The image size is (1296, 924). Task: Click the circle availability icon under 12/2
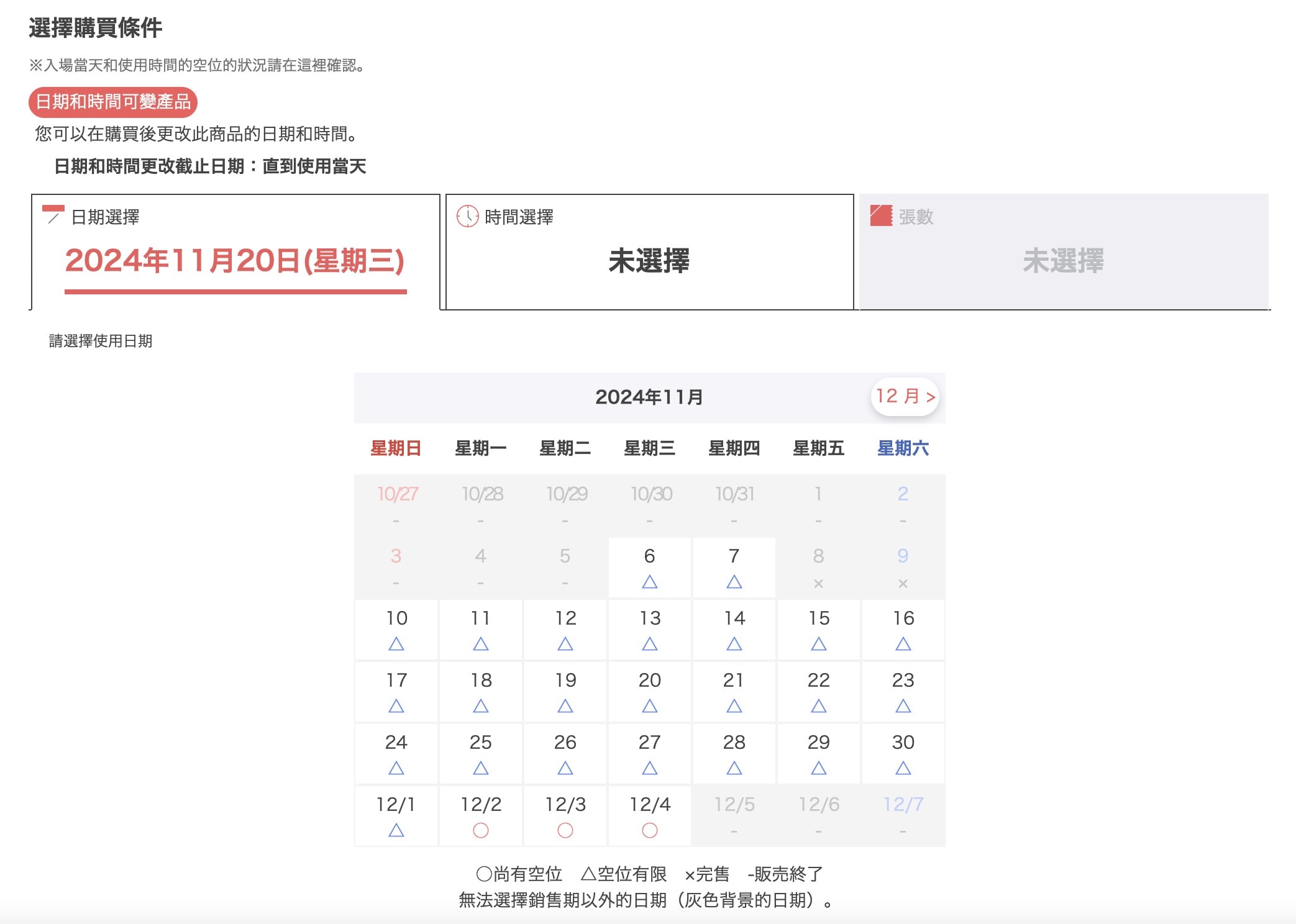click(480, 830)
